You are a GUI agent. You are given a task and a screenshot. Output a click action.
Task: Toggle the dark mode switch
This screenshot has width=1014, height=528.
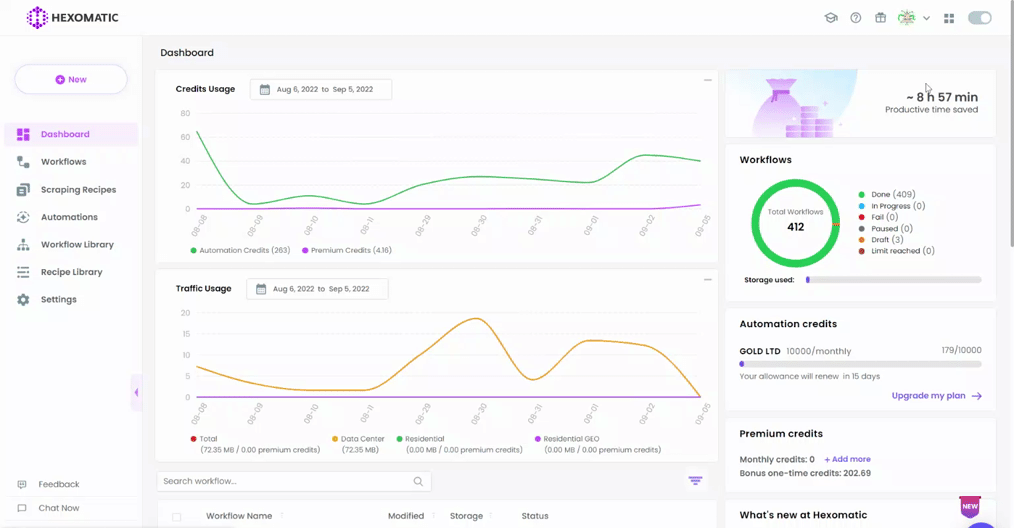[x=980, y=18]
